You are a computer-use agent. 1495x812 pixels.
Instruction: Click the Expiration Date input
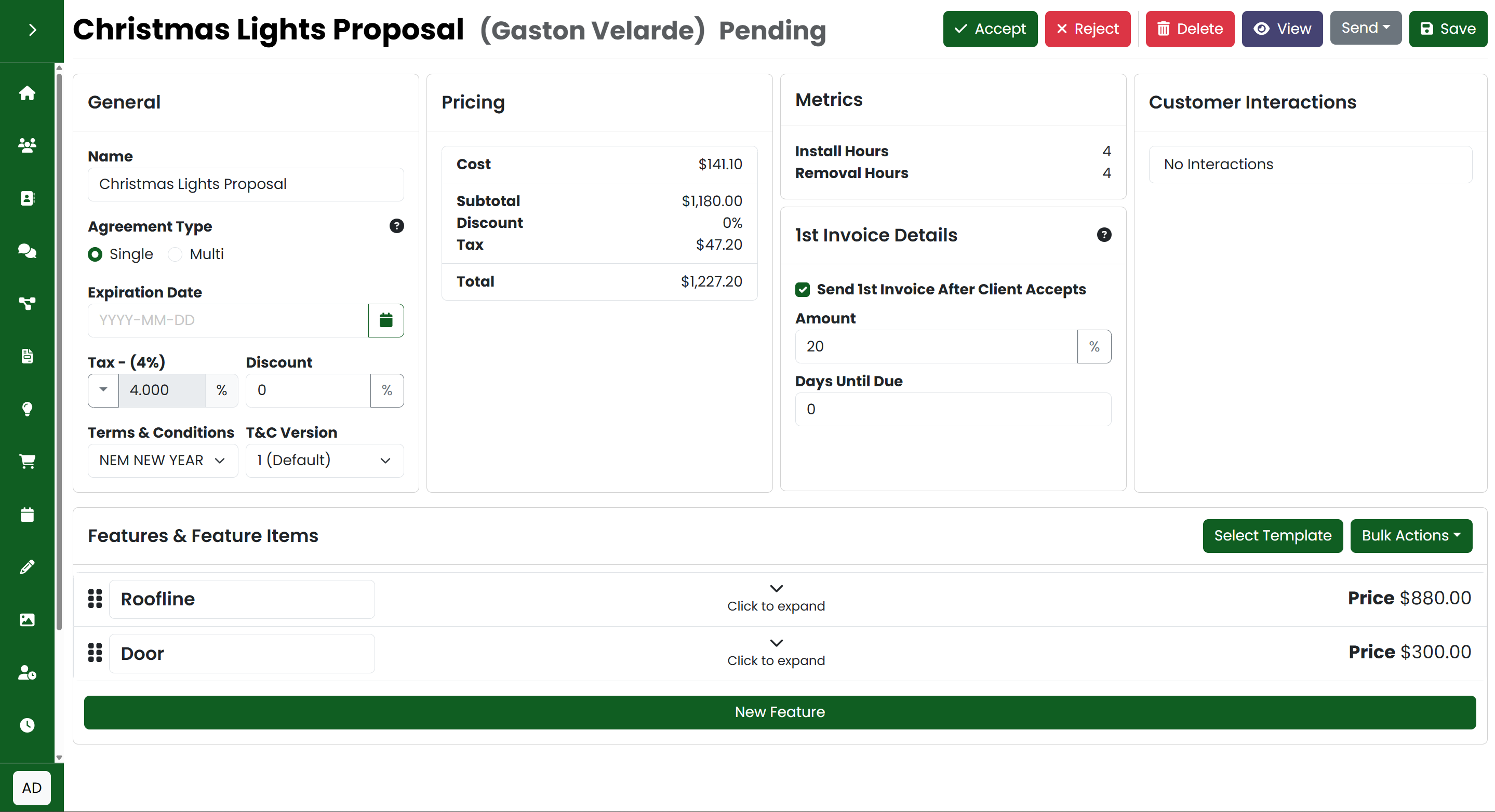click(x=228, y=320)
